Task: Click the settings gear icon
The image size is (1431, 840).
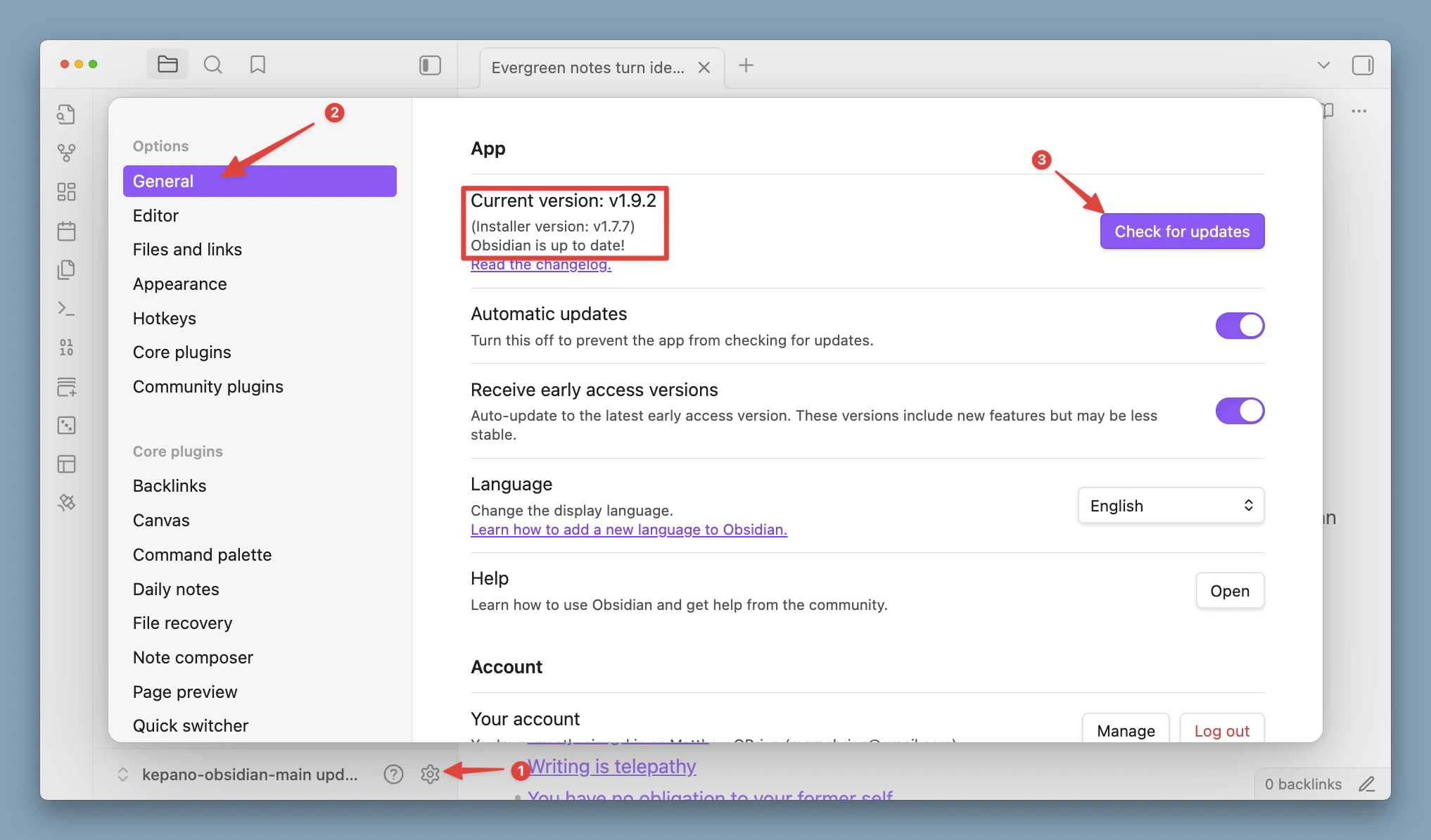Action: click(x=430, y=774)
